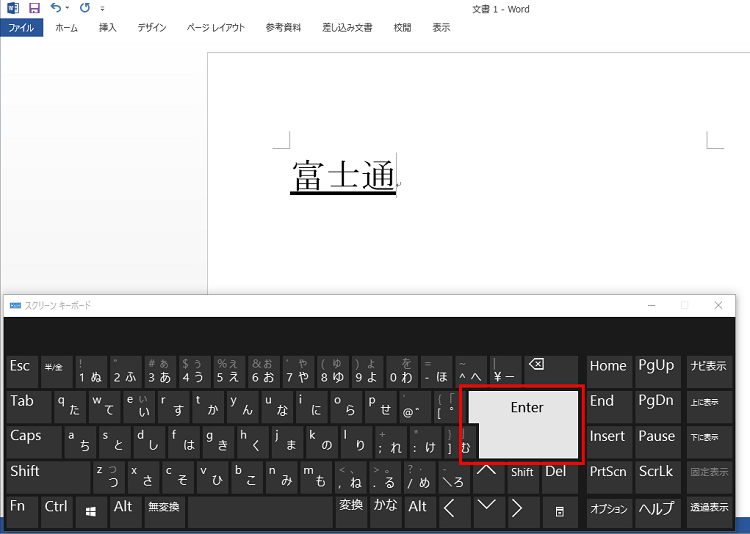Screen dimensions: 750x534
Task: Open the オプション key settings
Action: point(609,512)
